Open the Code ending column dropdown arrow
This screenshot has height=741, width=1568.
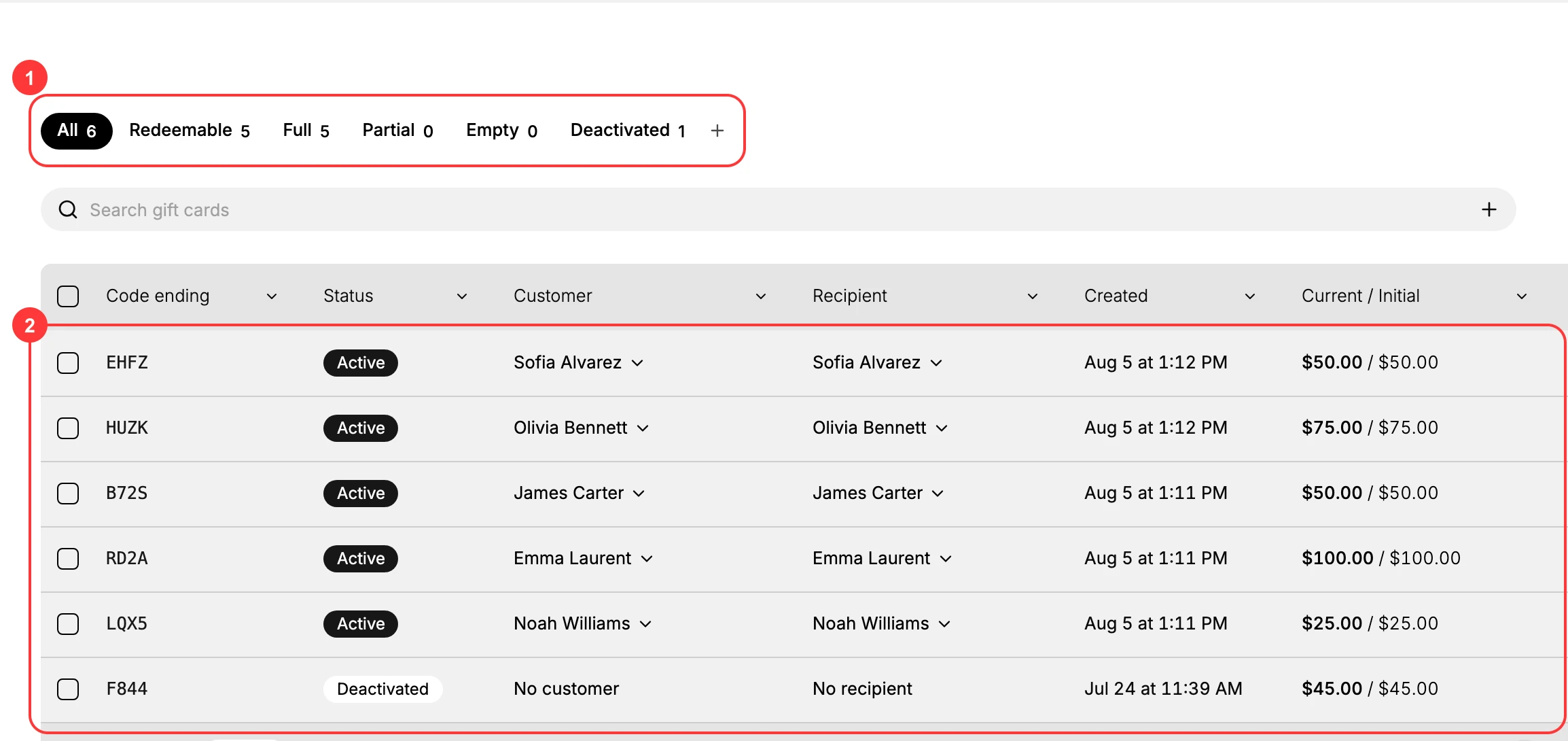pyautogui.click(x=272, y=296)
